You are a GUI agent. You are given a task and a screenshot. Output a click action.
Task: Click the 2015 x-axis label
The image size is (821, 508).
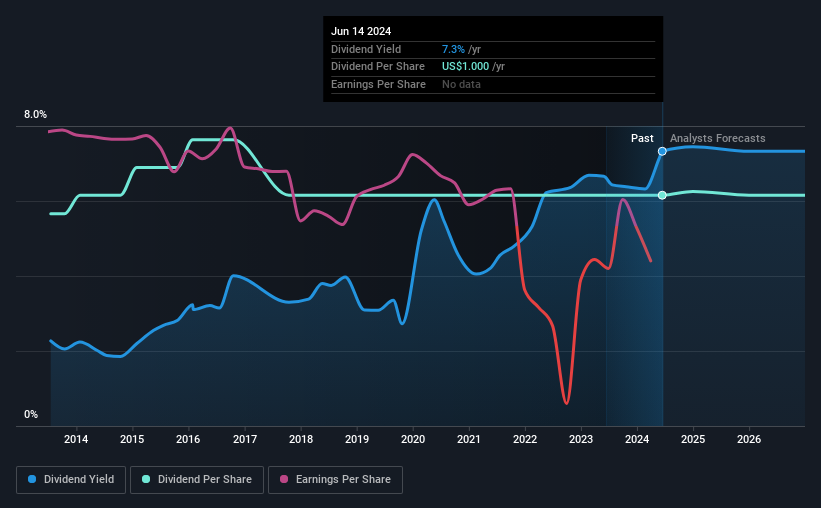[132, 439]
